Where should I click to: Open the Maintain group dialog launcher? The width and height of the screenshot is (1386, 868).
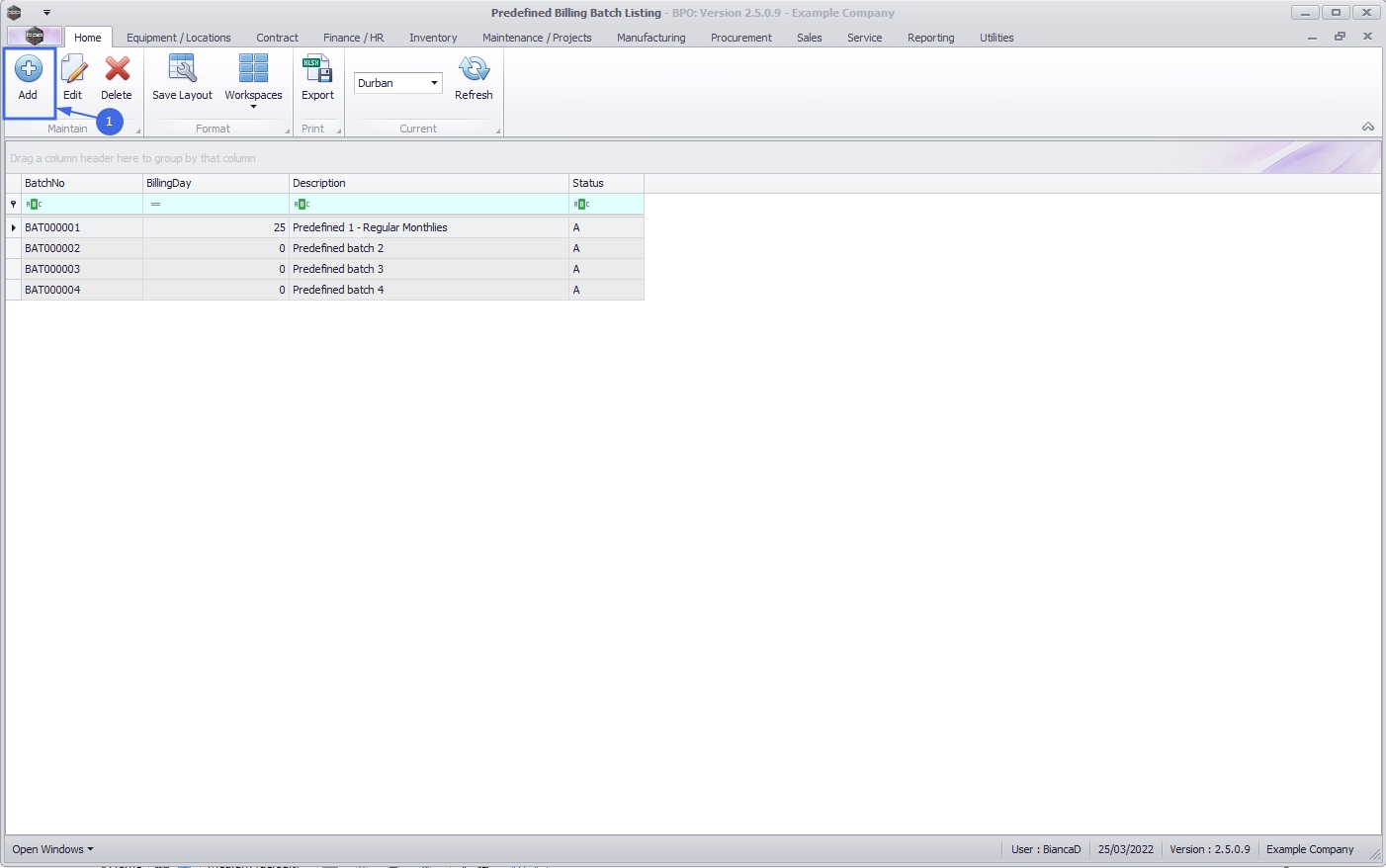[137, 130]
